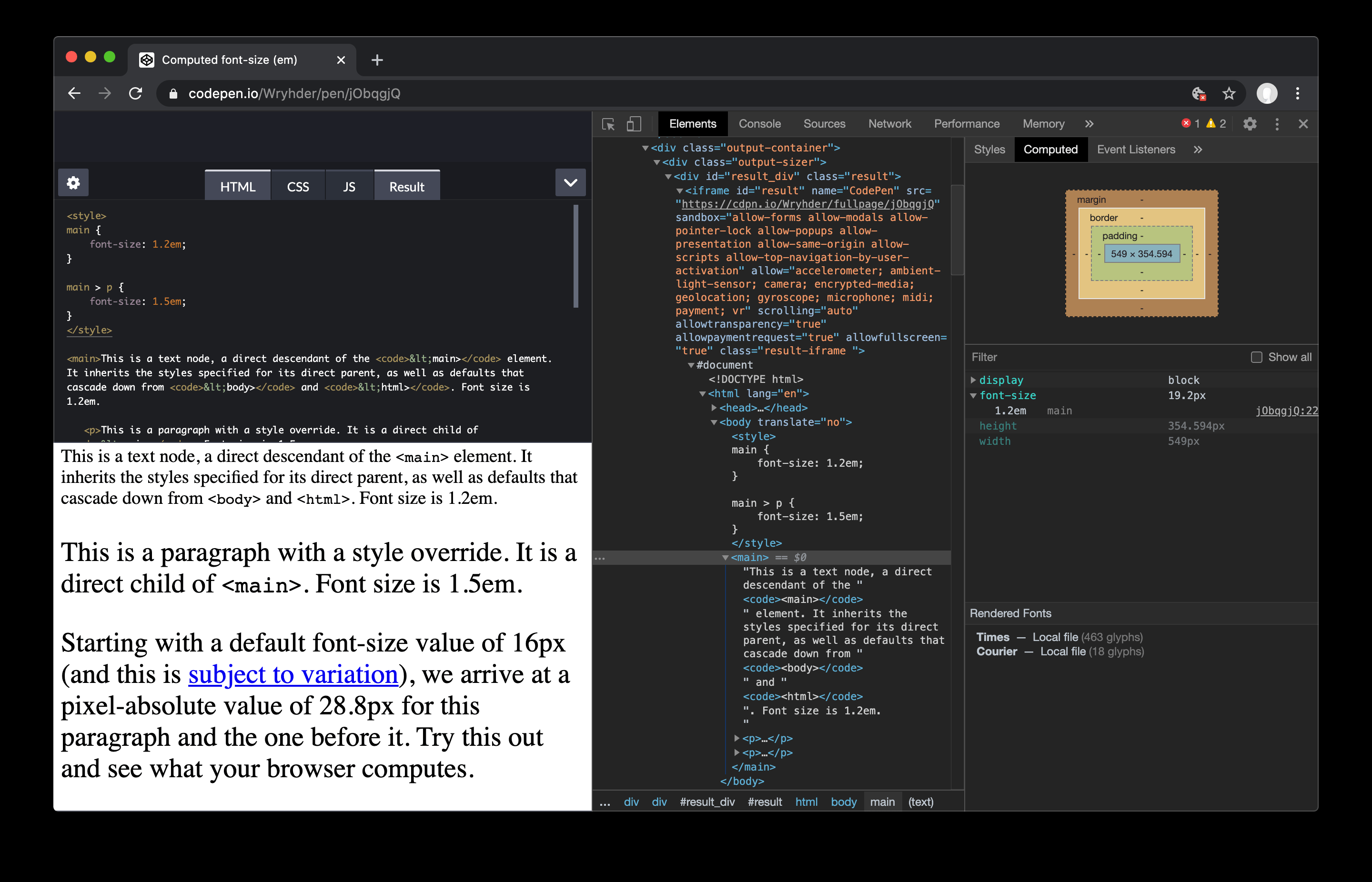This screenshot has height=882, width=1372.
Task: Switch to the Console tab
Action: click(759, 124)
